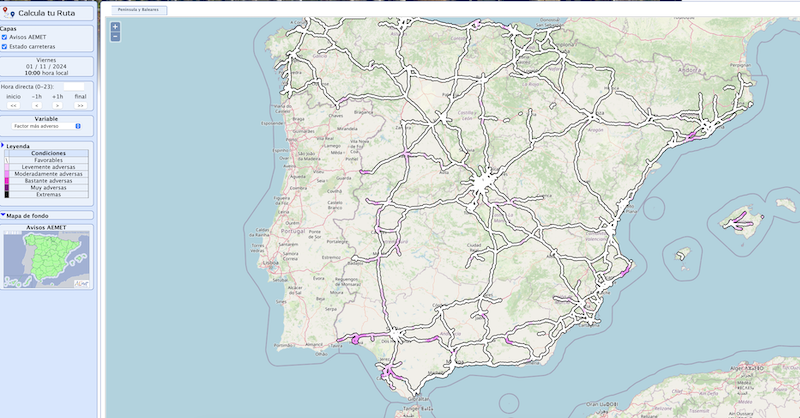Click the Muy adversas legend color swatch
Viewport: 800px width, 418px height.
pyautogui.click(x=5, y=187)
